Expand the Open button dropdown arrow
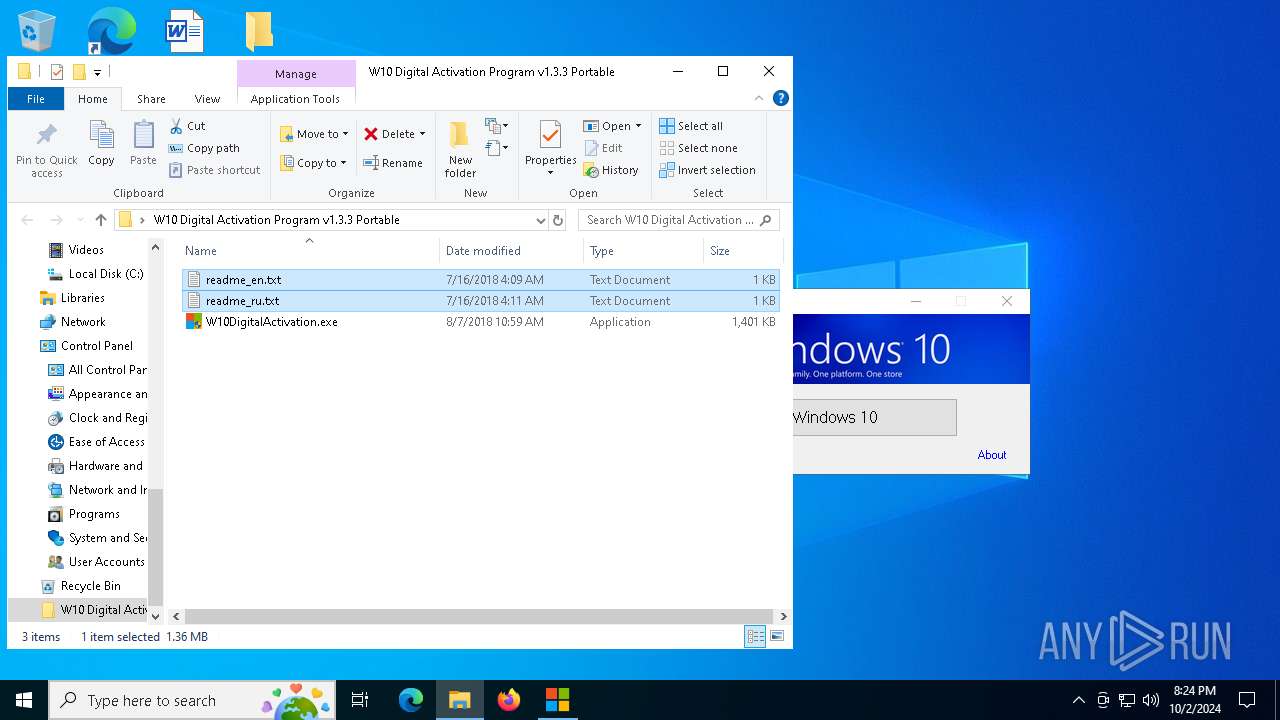This screenshot has width=1280, height=720. pos(638,126)
